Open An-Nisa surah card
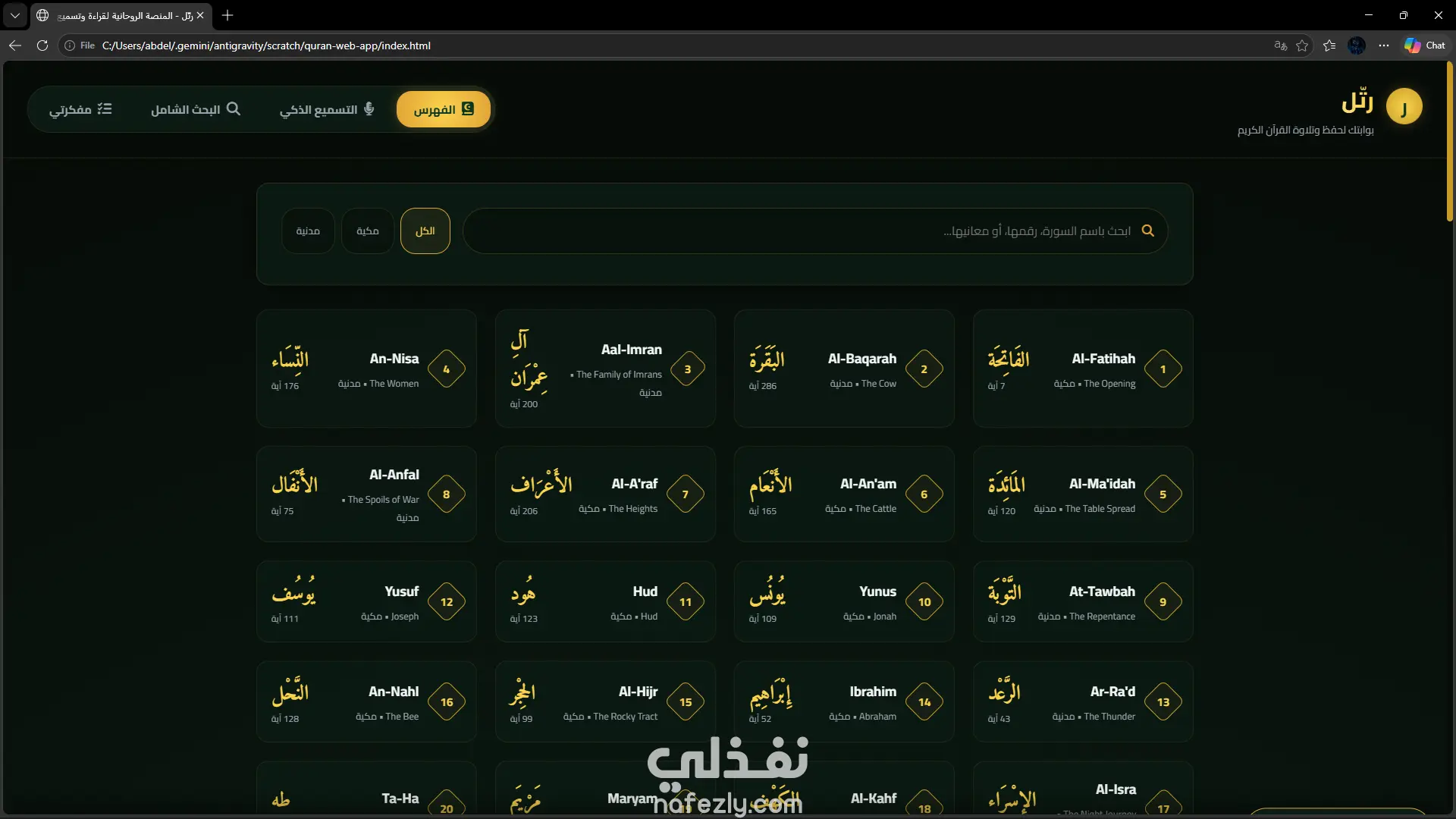 366,369
